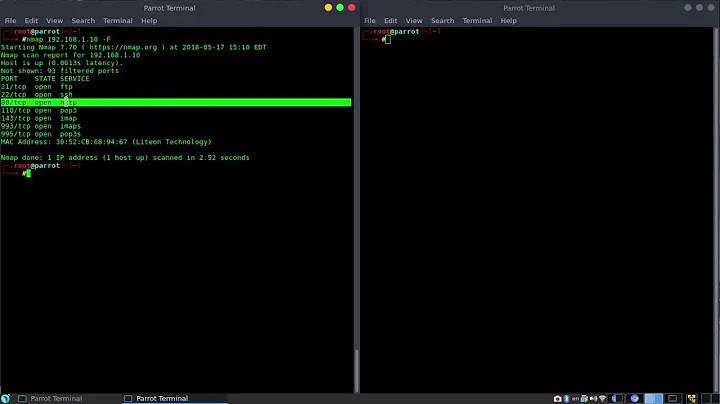Click the left terminal's vertical scrollbar
The height and width of the screenshot is (404, 720).
click(356, 370)
